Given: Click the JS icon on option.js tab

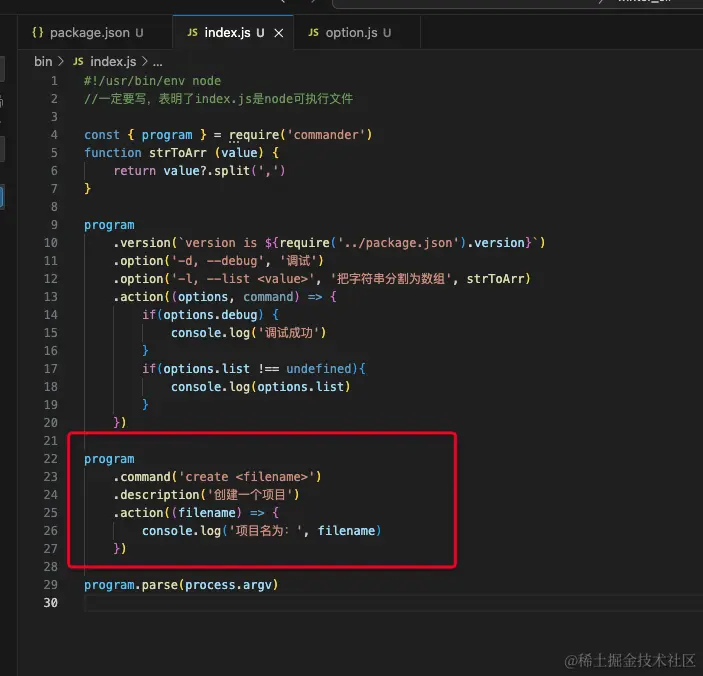Looking at the screenshot, I should [313, 32].
